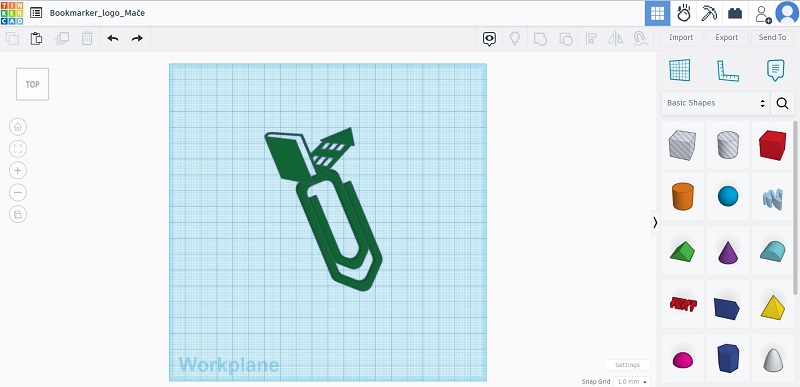Switch to Blocks pickaxe mode
The height and width of the screenshot is (387, 800).
(709, 13)
